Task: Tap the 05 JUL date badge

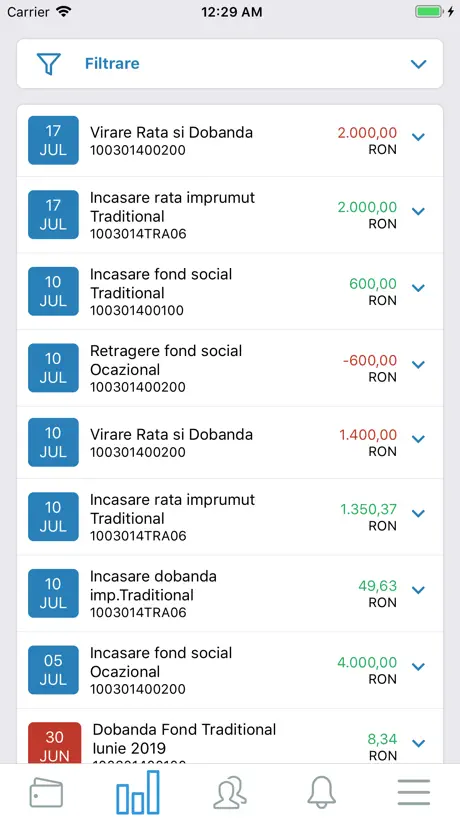Action: click(53, 670)
